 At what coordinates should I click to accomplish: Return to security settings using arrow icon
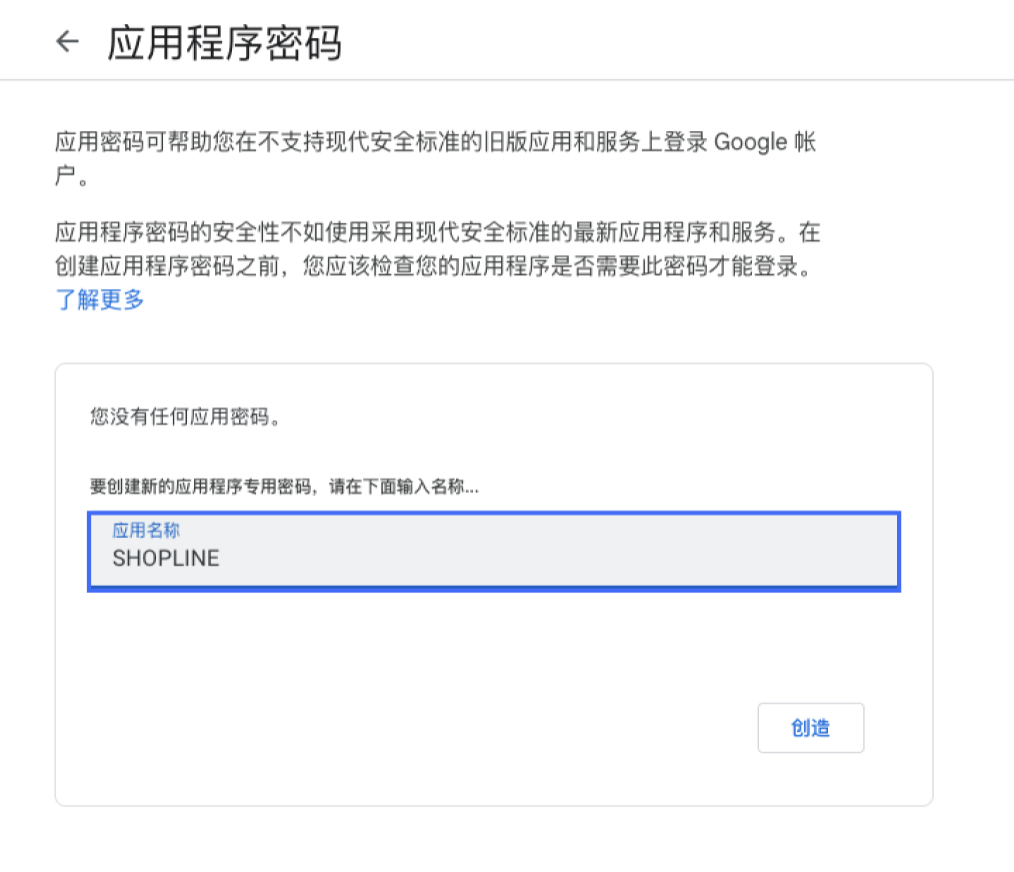[x=67, y=41]
